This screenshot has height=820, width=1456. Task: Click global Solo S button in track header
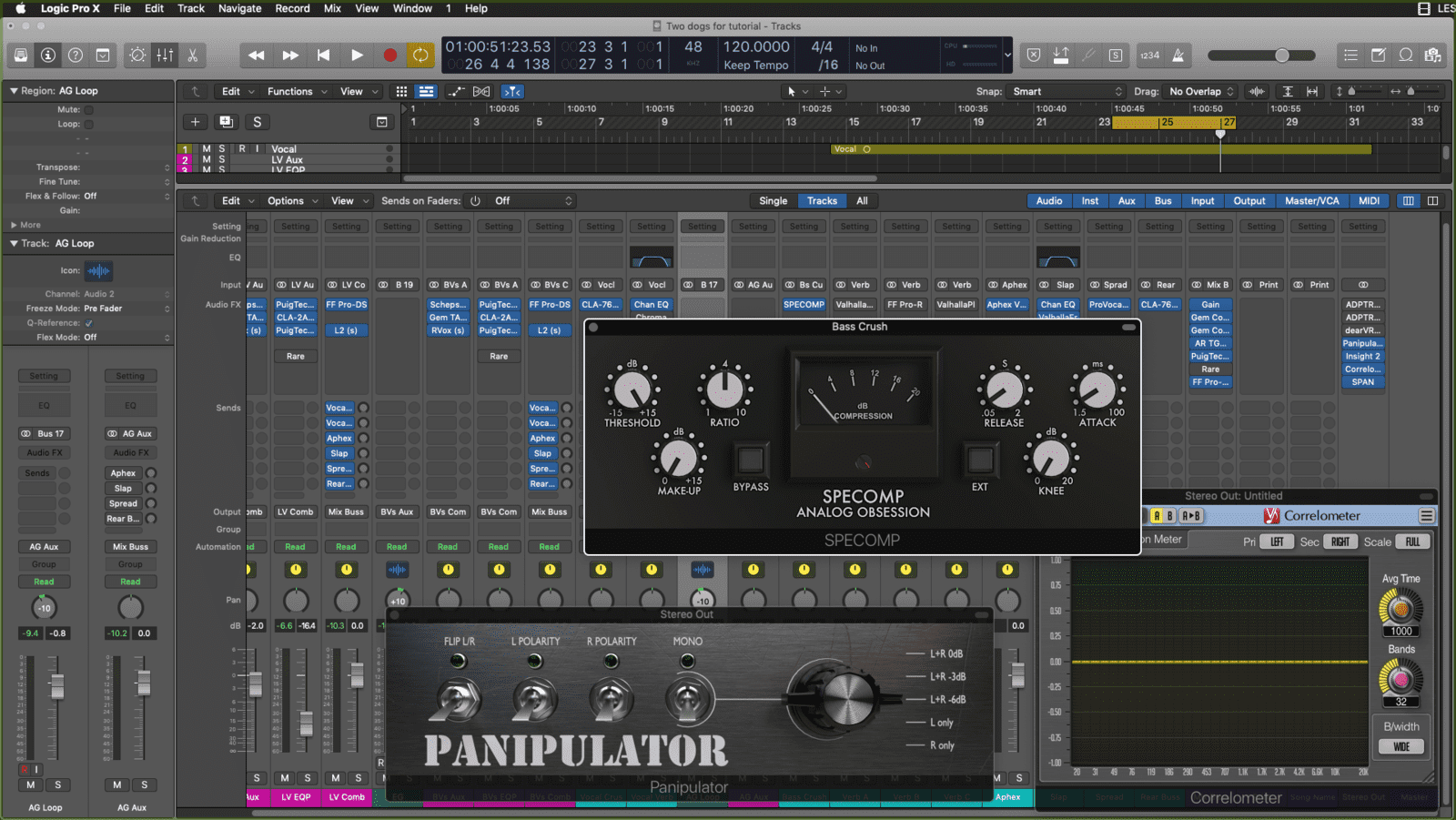click(x=257, y=122)
